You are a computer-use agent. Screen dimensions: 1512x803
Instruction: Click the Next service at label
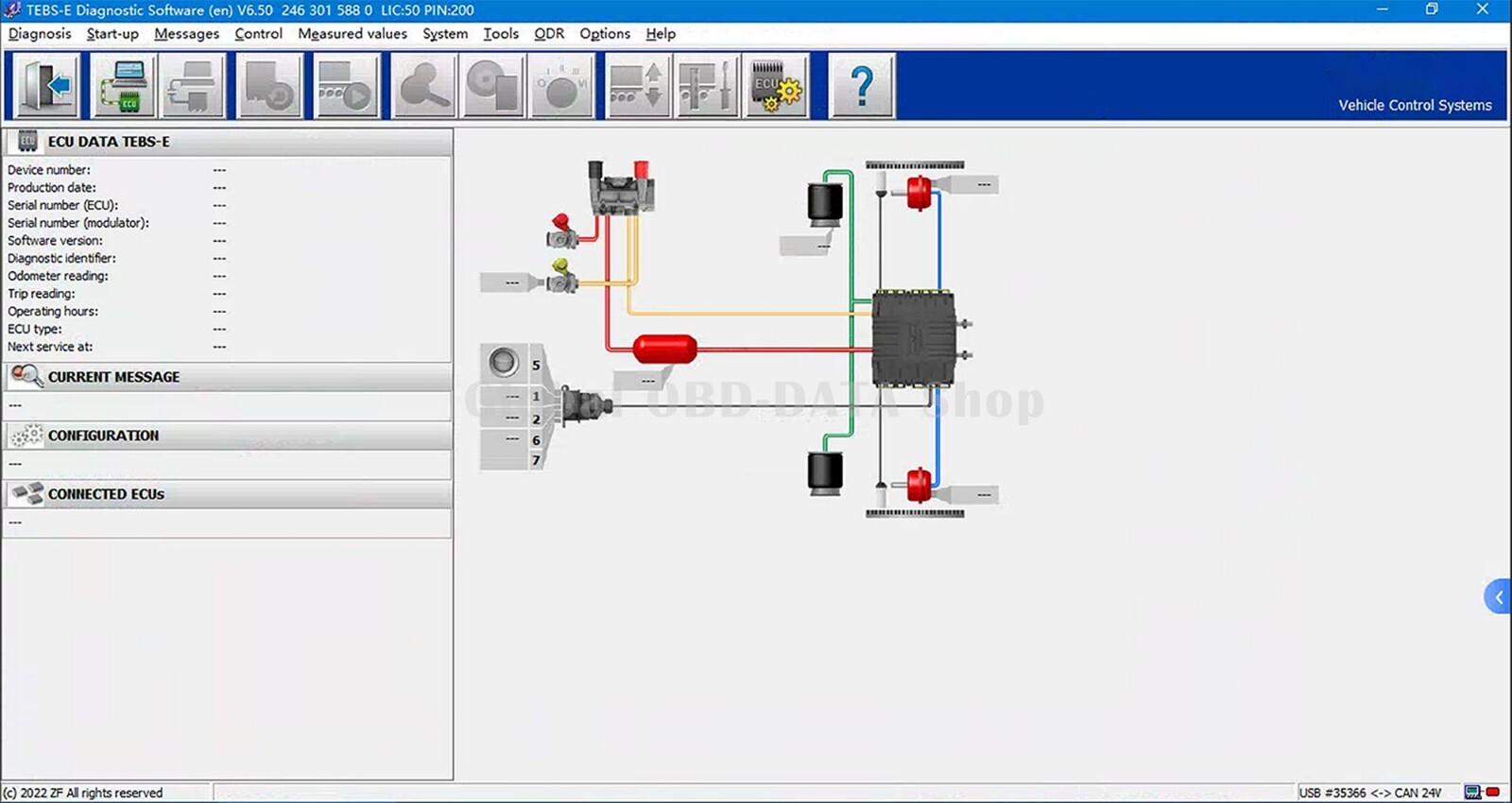(50, 347)
